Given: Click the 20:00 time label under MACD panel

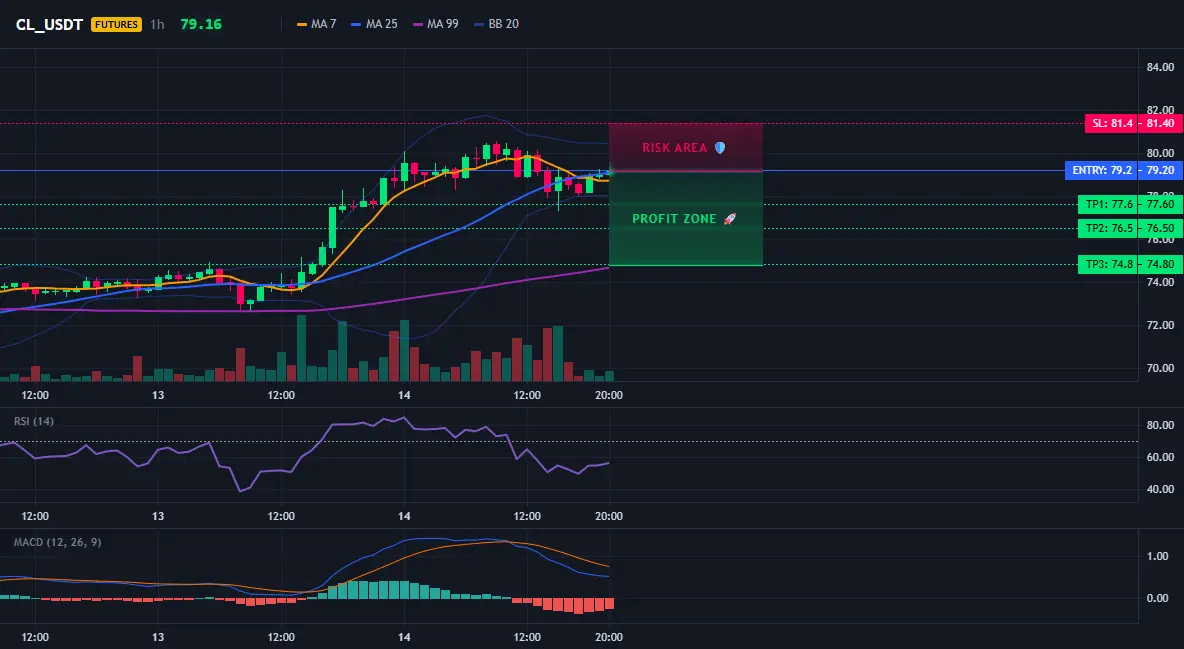Looking at the screenshot, I should click(x=609, y=637).
